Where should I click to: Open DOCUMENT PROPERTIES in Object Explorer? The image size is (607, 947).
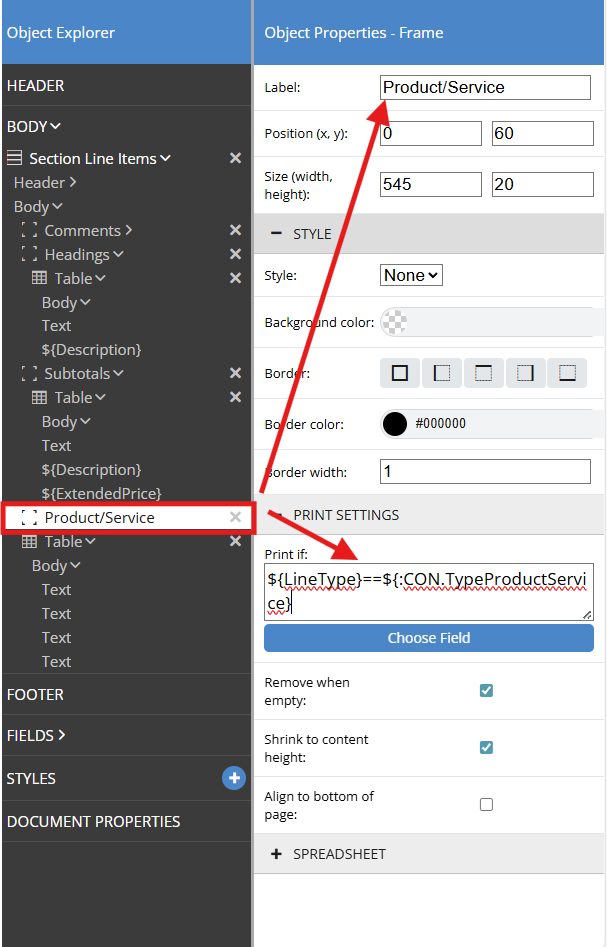coord(93,821)
